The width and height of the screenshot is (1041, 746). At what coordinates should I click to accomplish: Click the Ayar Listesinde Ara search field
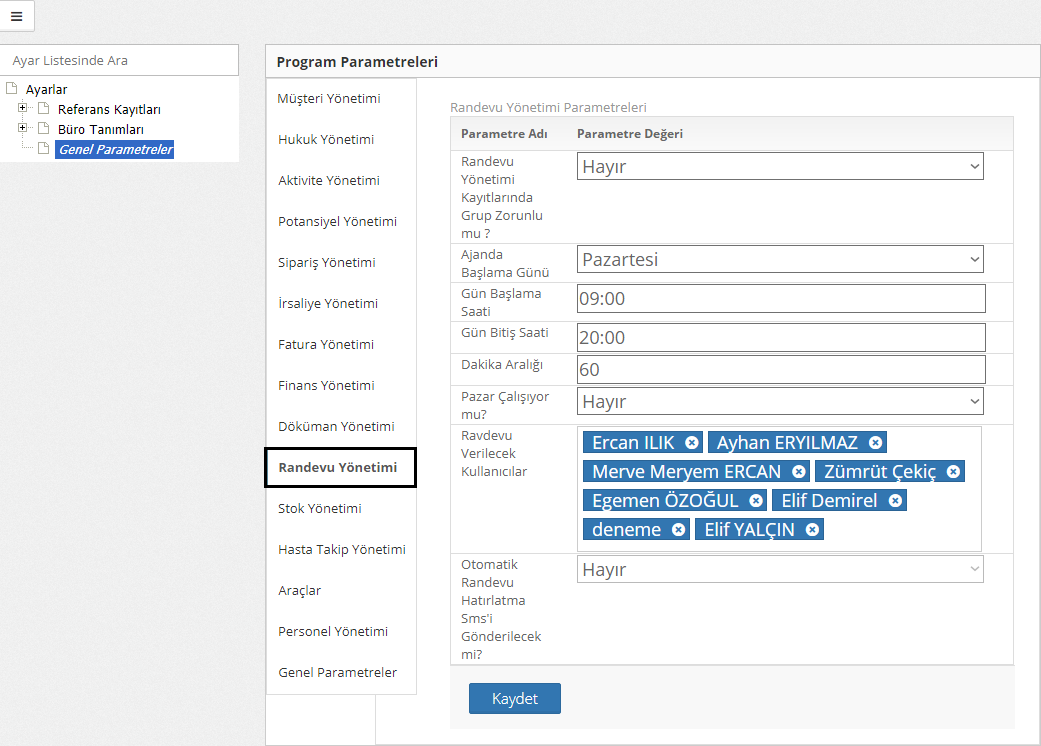[120, 60]
